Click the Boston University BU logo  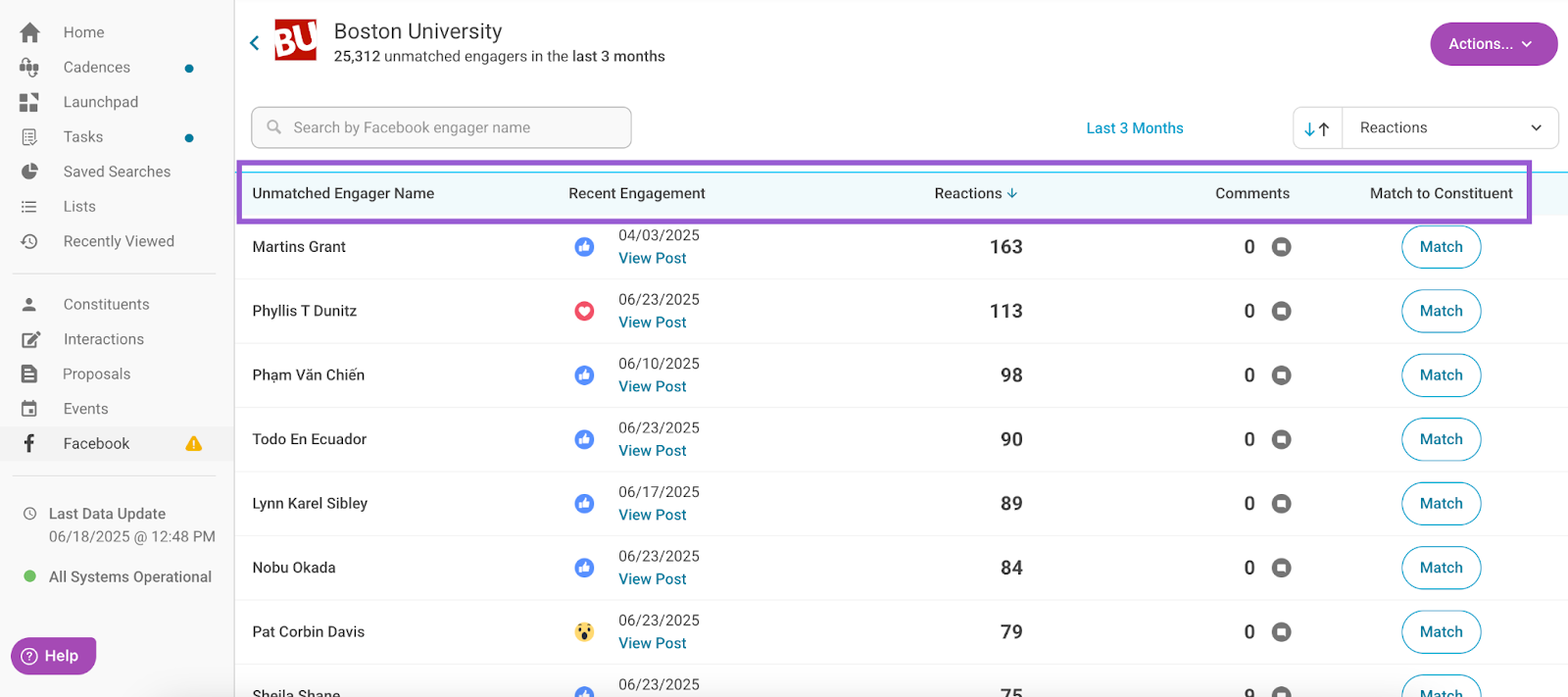tap(295, 40)
